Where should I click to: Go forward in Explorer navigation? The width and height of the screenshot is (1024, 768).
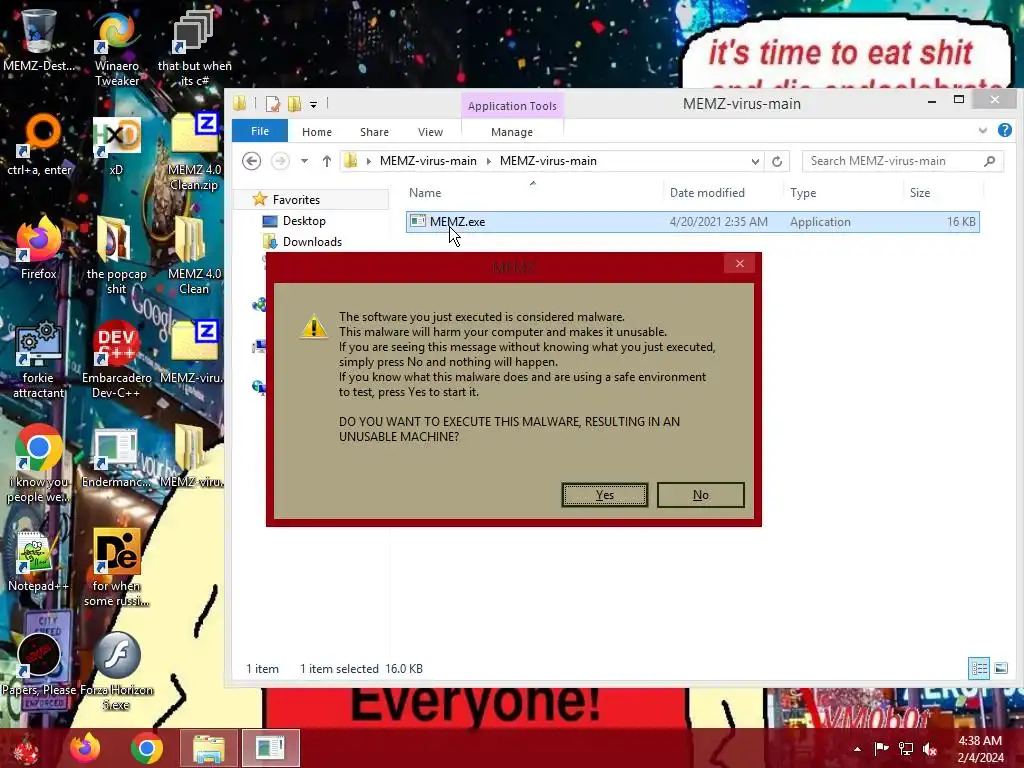(280, 161)
